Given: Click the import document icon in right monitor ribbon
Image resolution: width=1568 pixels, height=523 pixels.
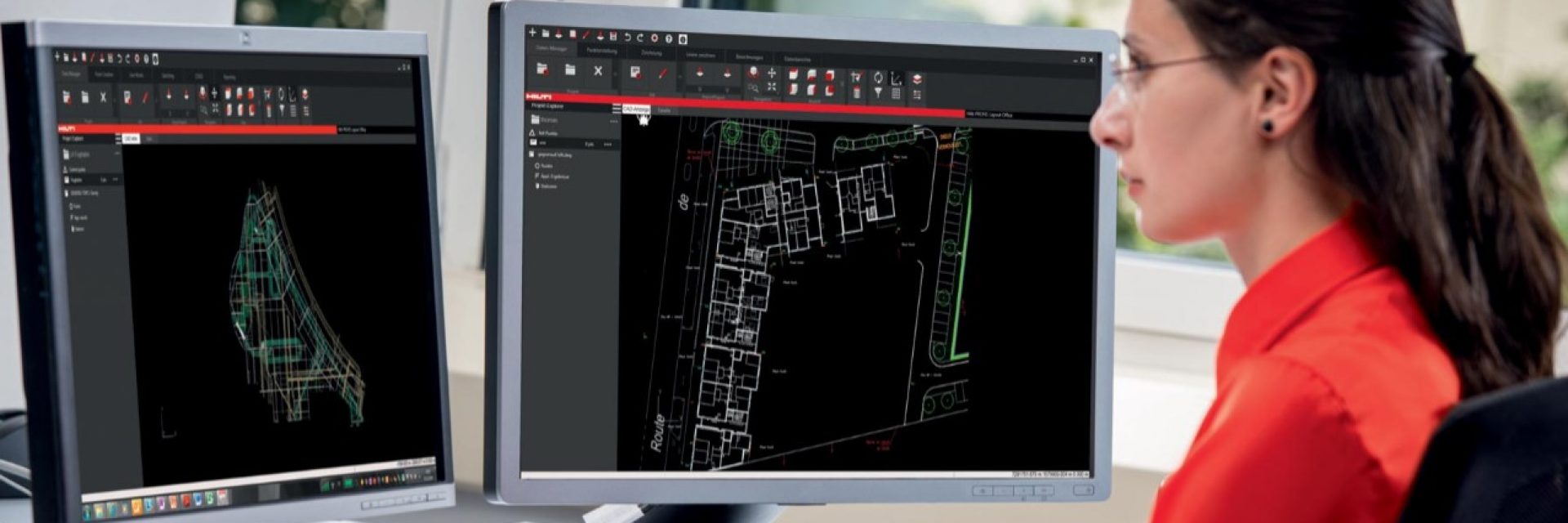Looking at the screenshot, I should pyautogui.click(x=635, y=73).
